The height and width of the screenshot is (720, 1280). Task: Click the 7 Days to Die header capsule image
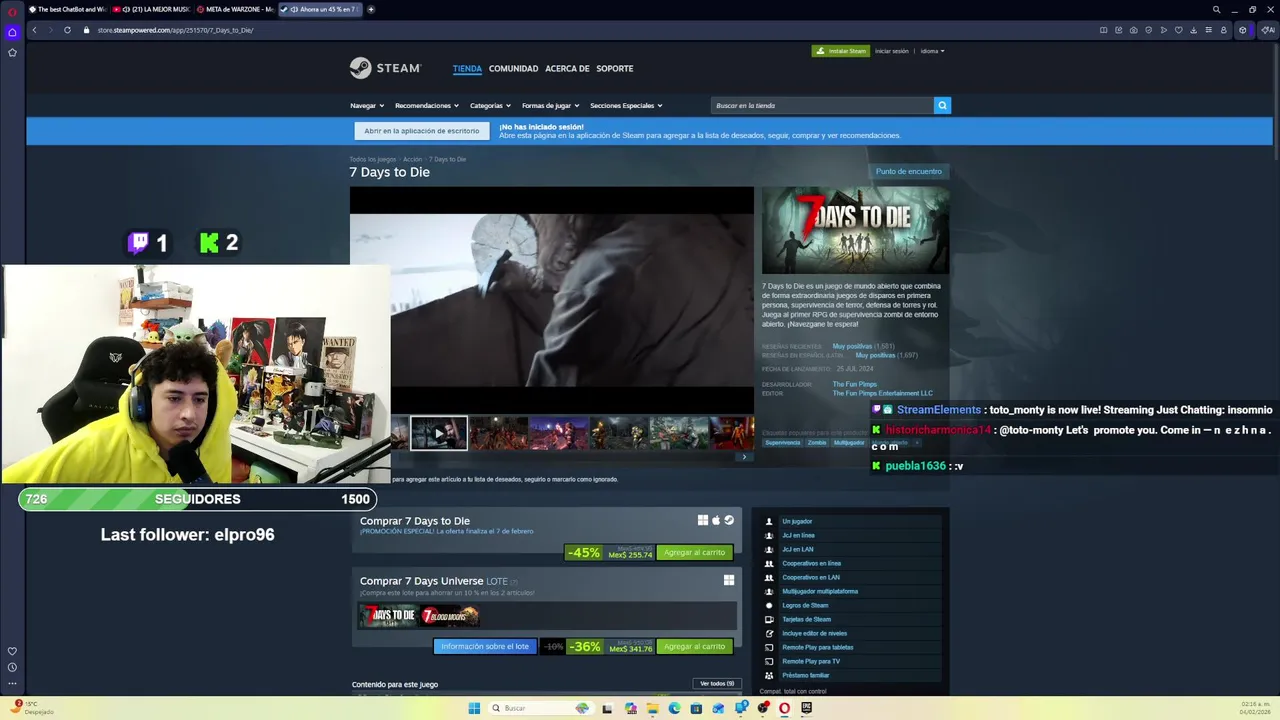pyautogui.click(x=855, y=230)
